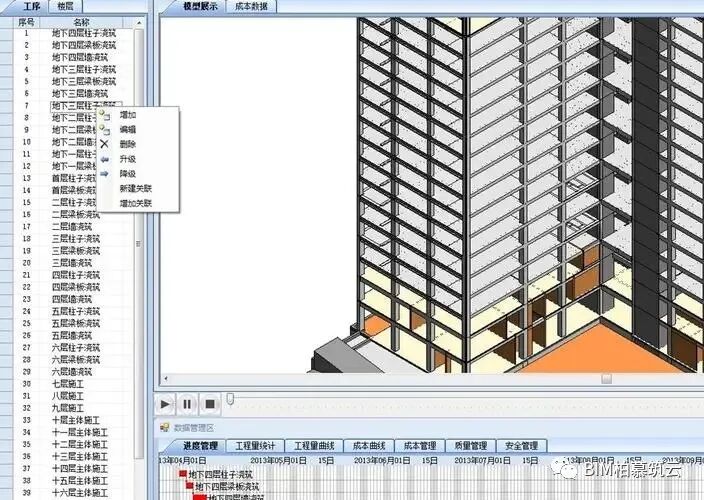Click the 升级 left arrow icon
Screen dimensions: 704x500
pyautogui.click(x=105, y=159)
